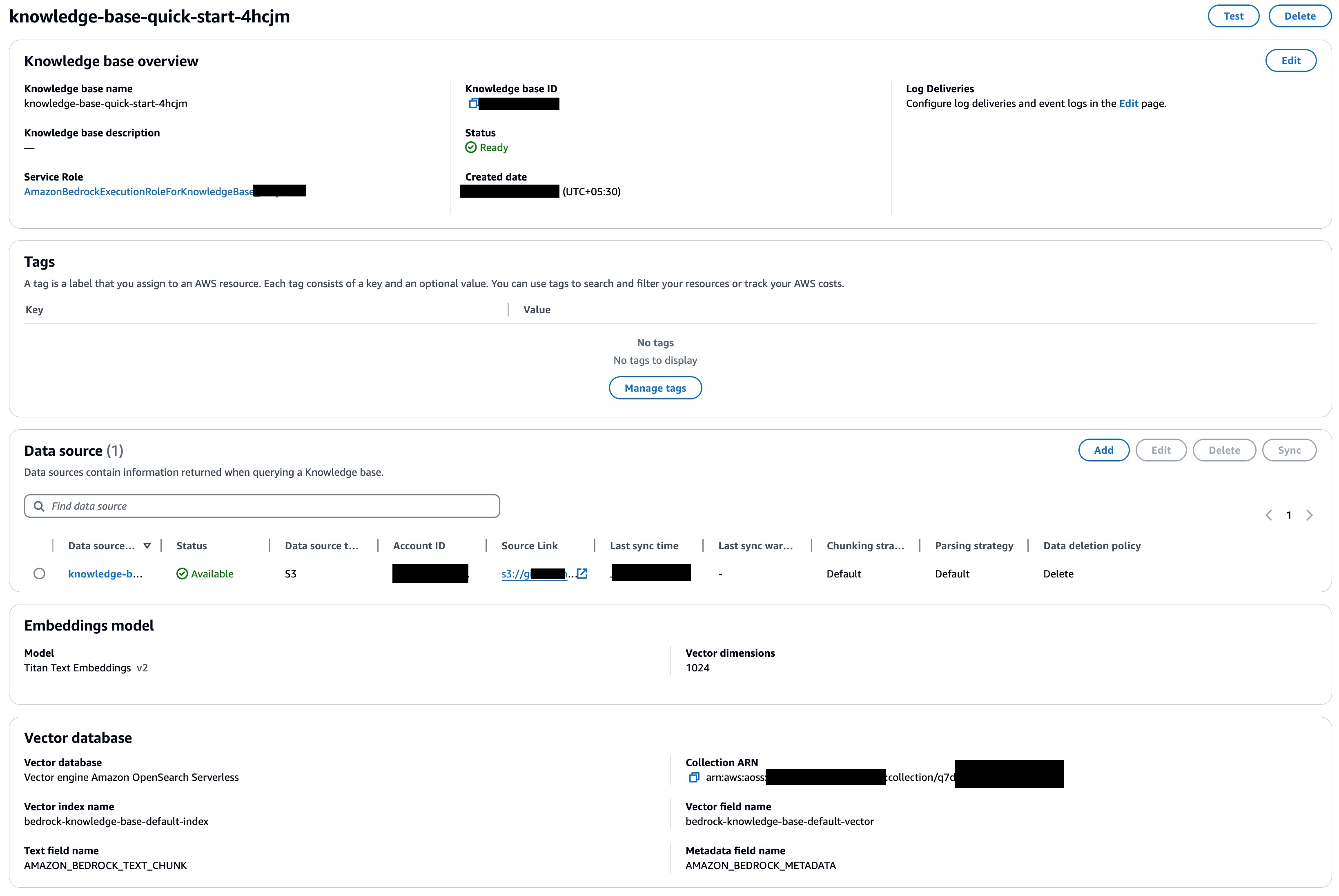Click the Sync data source button
Image resolution: width=1339 pixels, height=896 pixels.
[1289, 450]
